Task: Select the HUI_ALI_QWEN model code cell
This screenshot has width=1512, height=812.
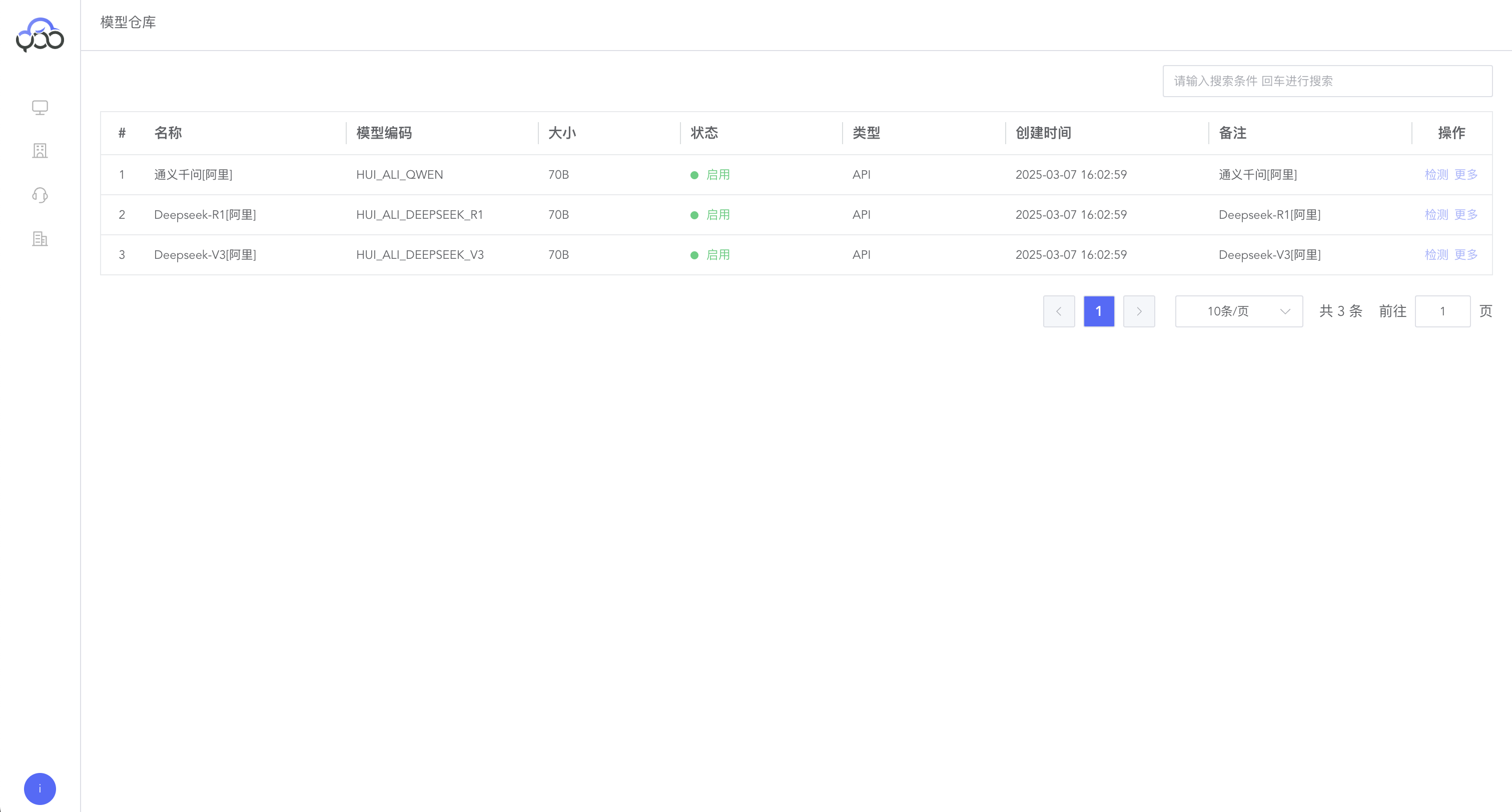Action: pos(399,174)
